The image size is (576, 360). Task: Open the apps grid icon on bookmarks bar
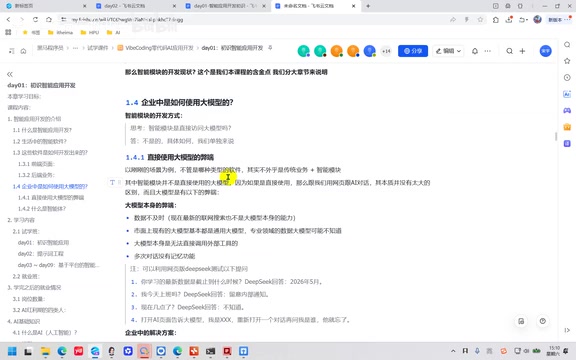click(x=8, y=32)
